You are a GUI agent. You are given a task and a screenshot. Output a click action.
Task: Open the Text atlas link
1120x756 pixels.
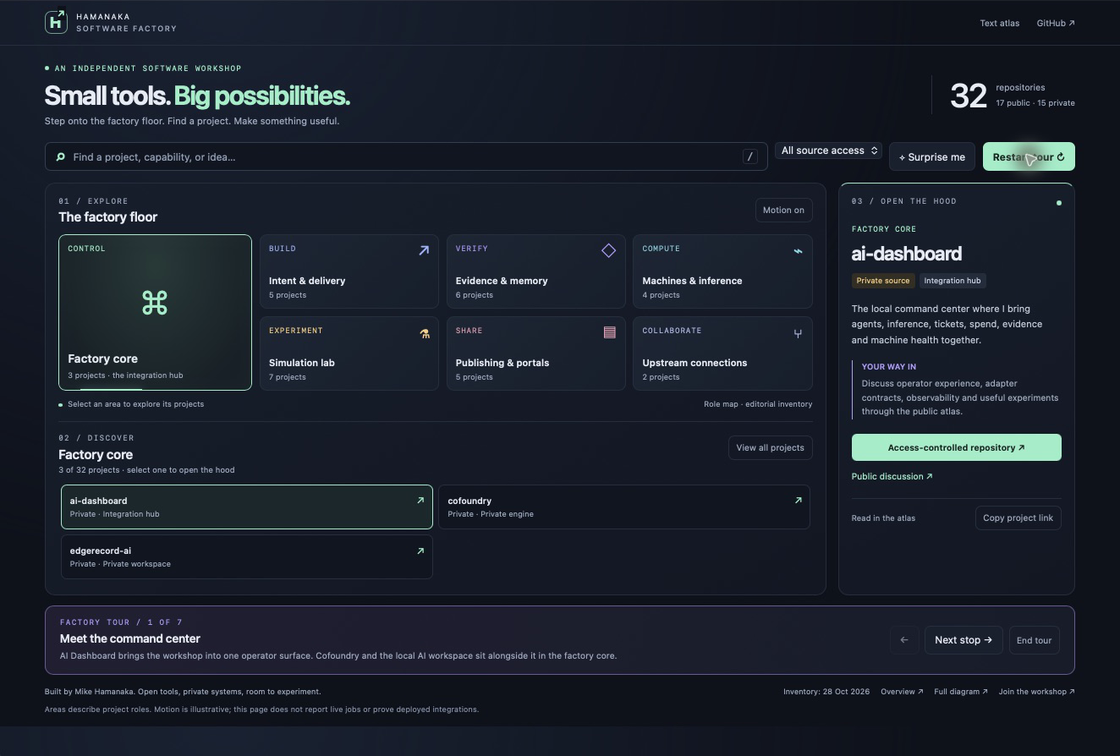[x=999, y=23]
